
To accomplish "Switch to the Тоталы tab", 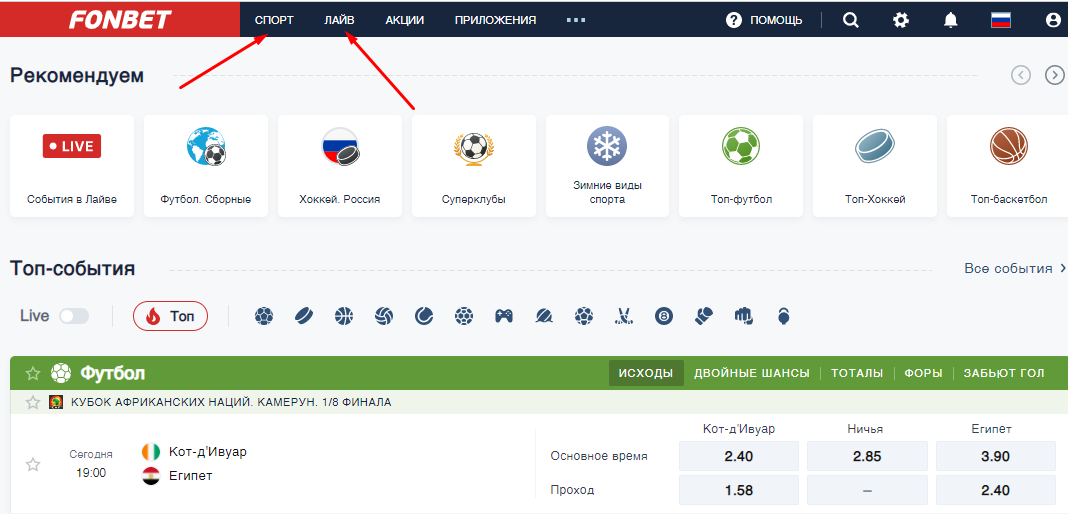I will 857,373.
